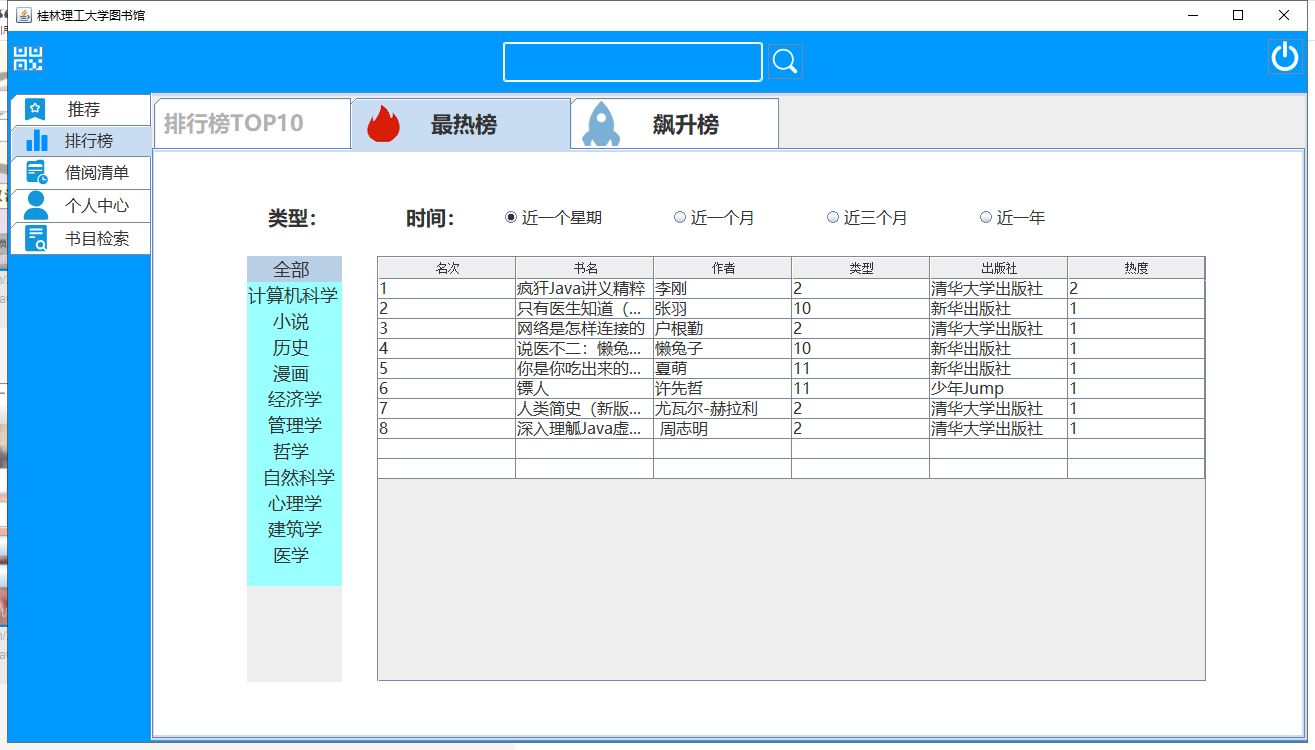This screenshot has height=750, width=1315.
Task: Select 计算机科学 category
Action: pyautogui.click(x=294, y=296)
